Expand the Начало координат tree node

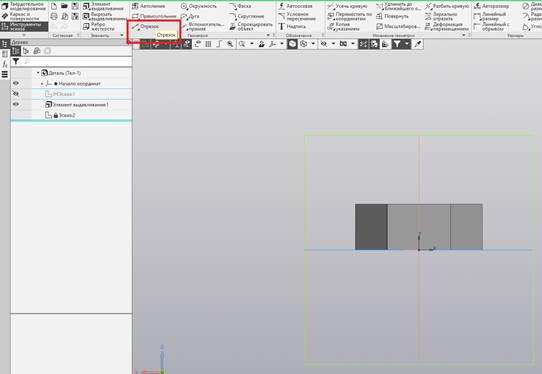(x=42, y=84)
